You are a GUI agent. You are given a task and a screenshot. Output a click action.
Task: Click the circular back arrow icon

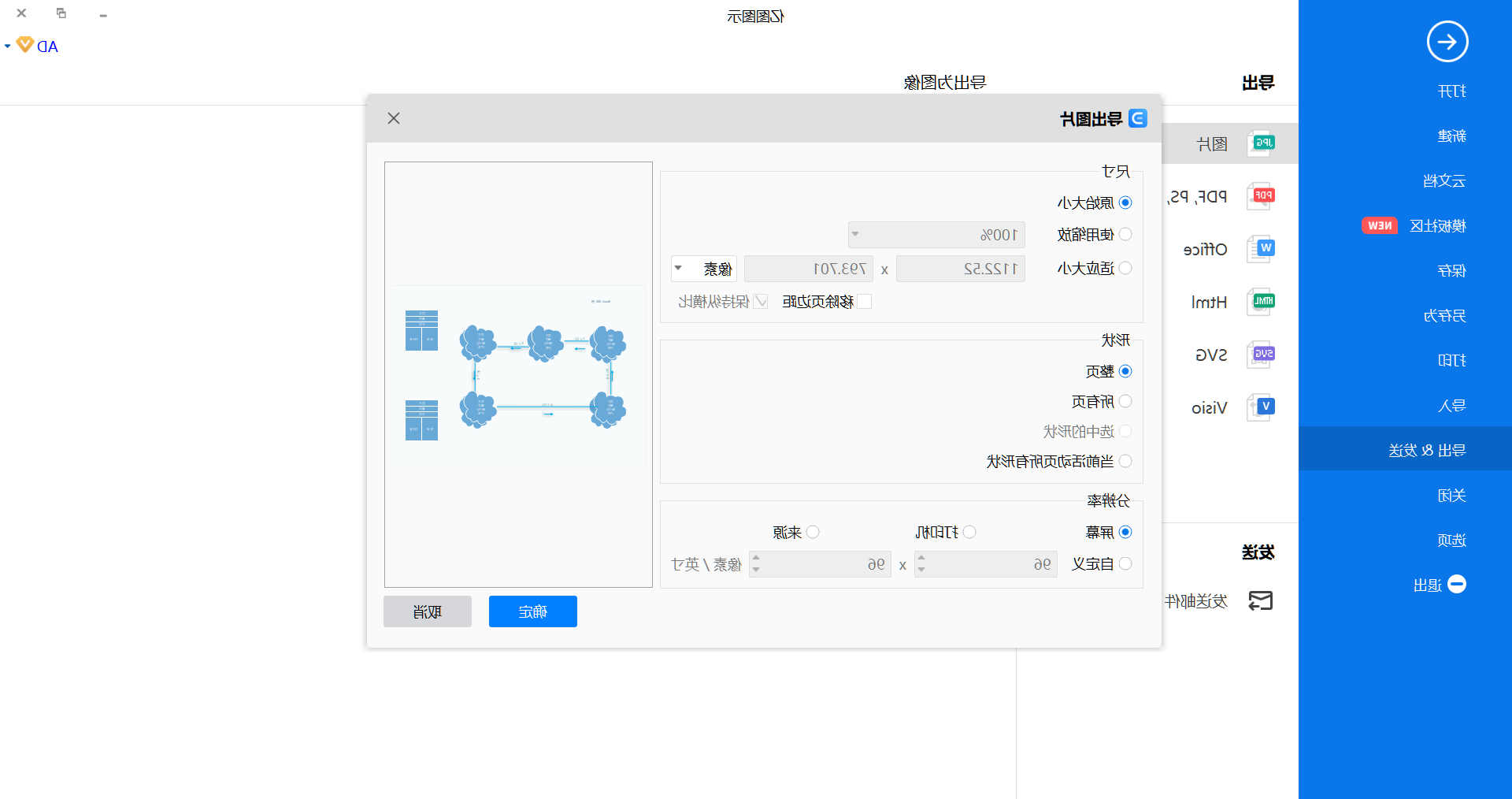[1447, 42]
